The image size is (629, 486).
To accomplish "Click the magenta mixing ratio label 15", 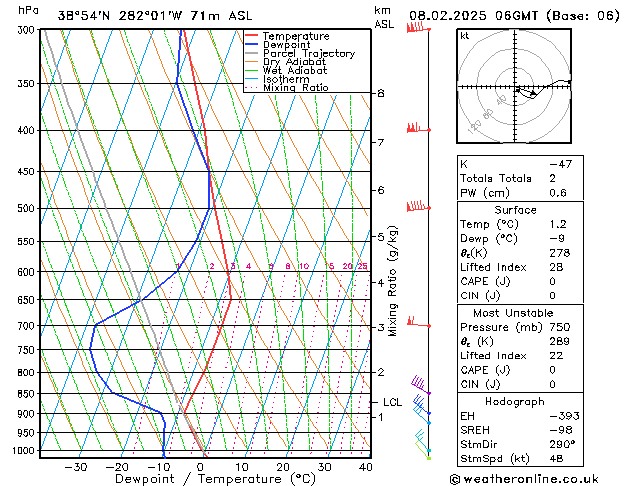I will tap(329, 266).
